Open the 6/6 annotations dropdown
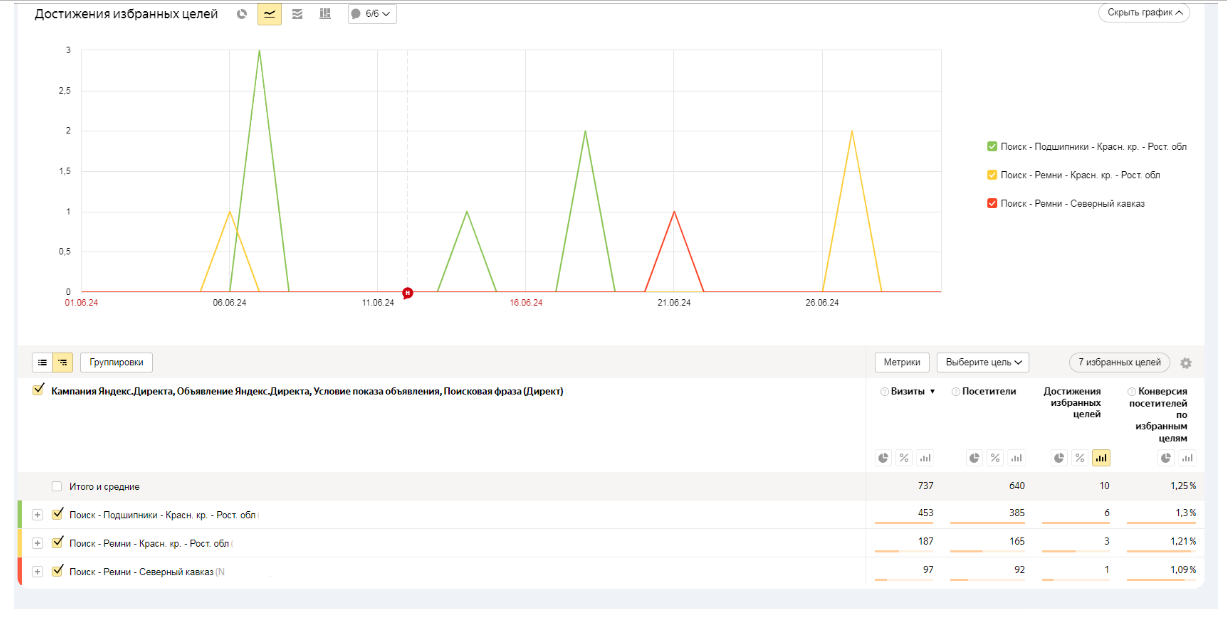This screenshot has width=1227, height=622. [x=372, y=14]
